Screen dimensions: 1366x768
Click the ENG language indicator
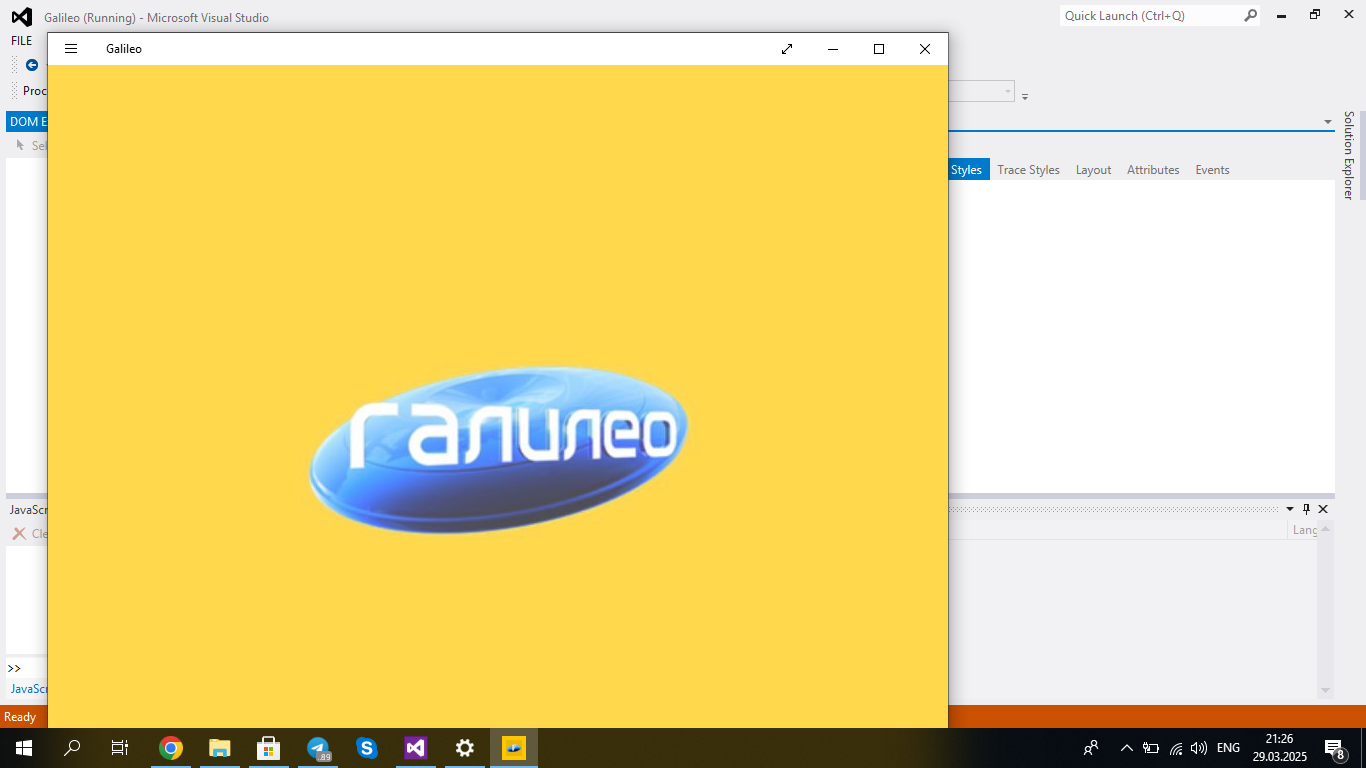[1228, 748]
